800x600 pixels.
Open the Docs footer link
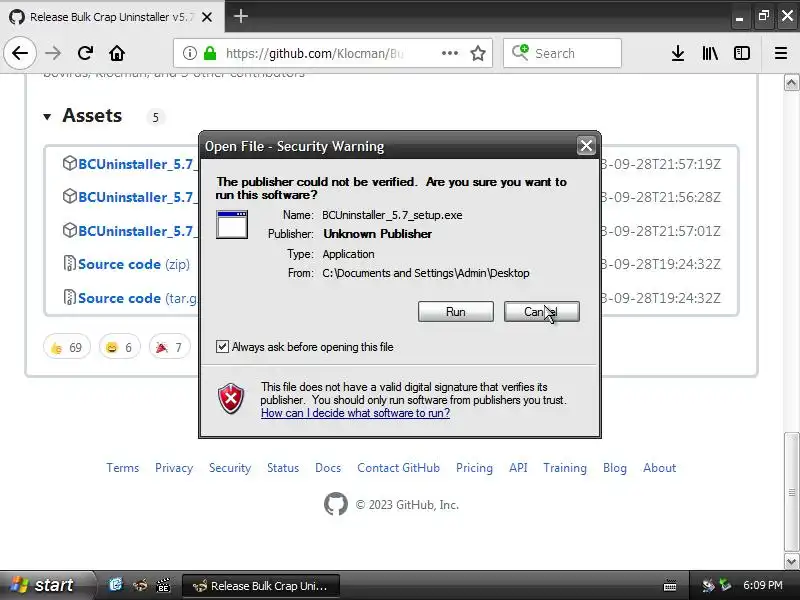328,468
